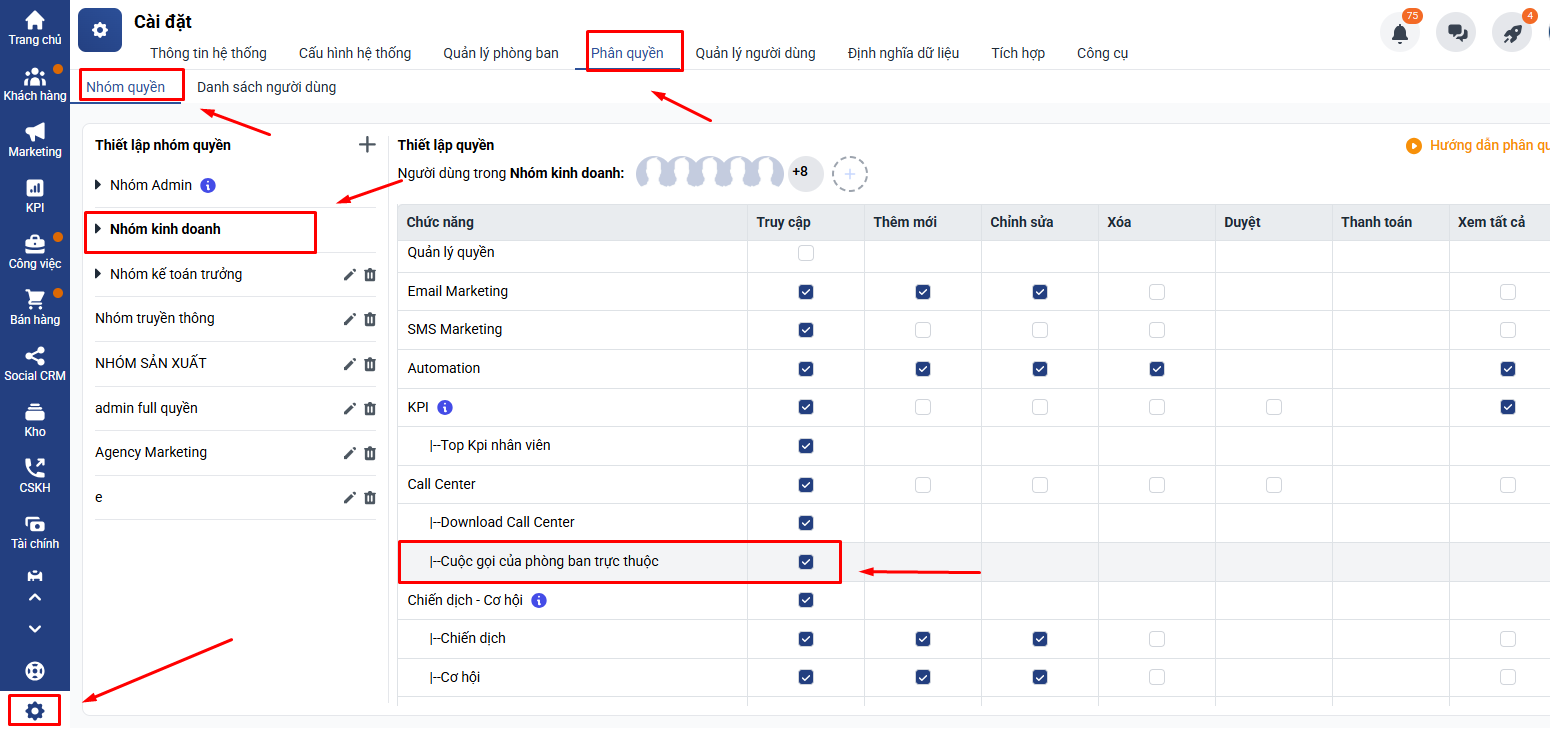1550x731 pixels.
Task: Delete the admin full quyền group
Action: coord(370,408)
